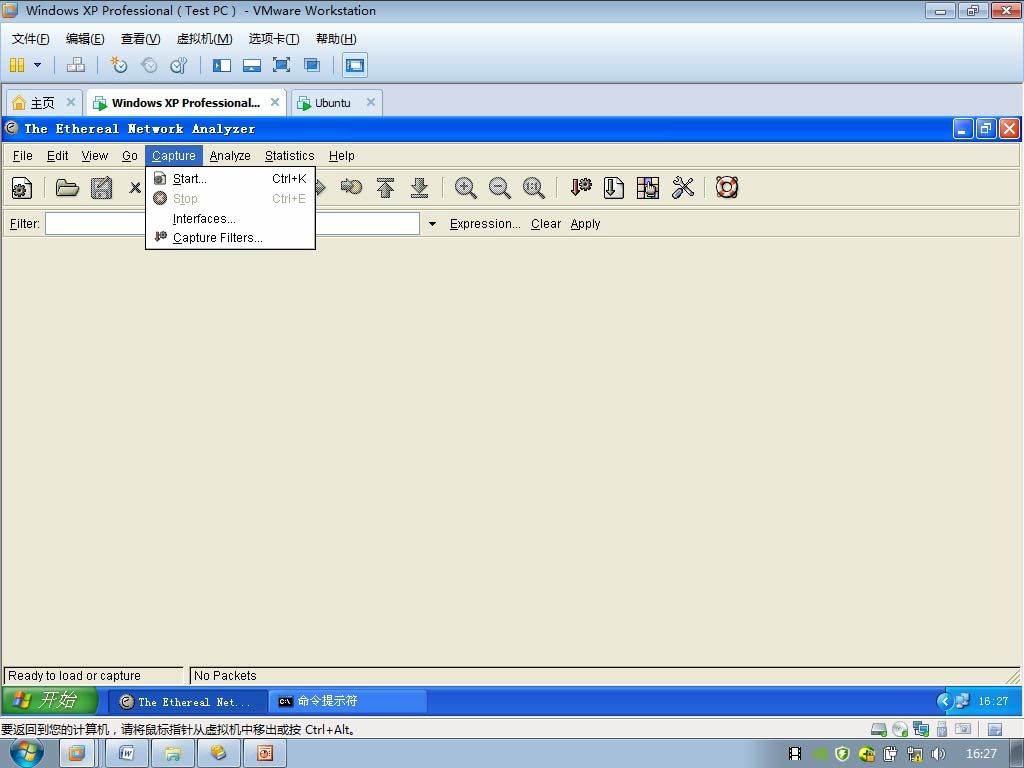Open VMware 文件(F) menu
The image size is (1024, 768).
click(x=30, y=39)
